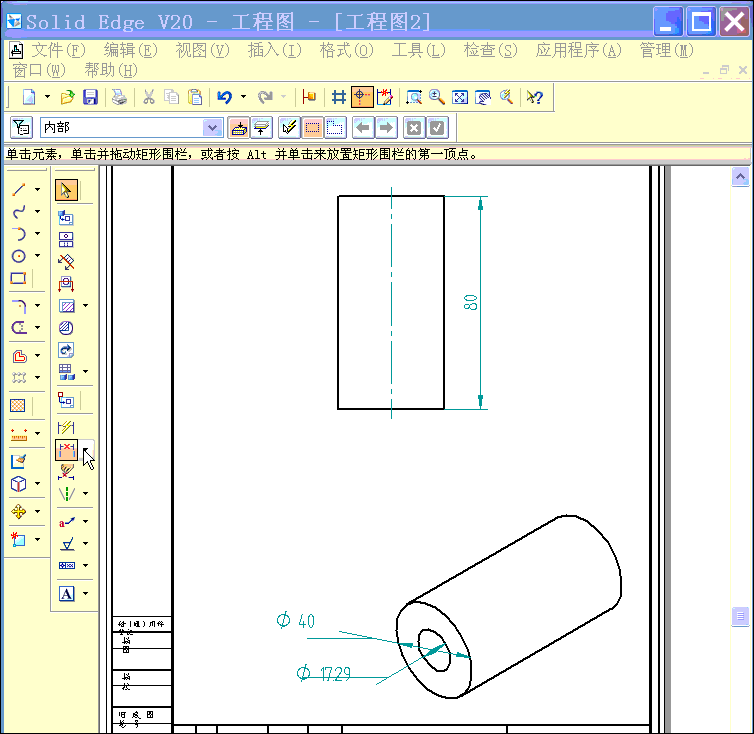The height and width of the screenshot is (734, 754).
Task: Select the Curve drawing tool
Action: coord(18,211)
